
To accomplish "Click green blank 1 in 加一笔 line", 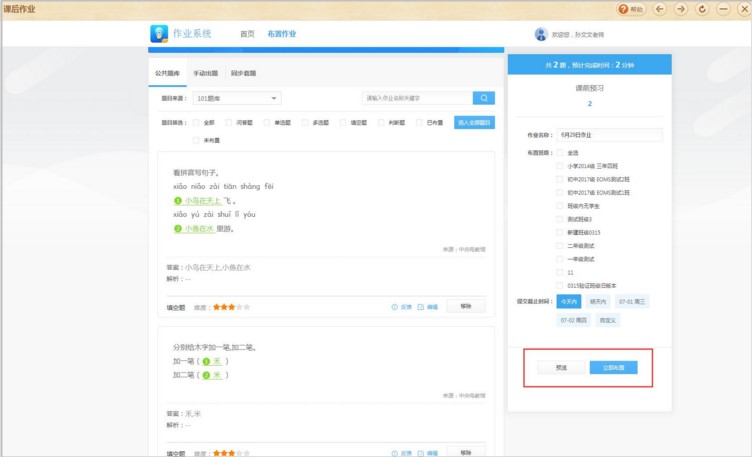I will (206, 361).
